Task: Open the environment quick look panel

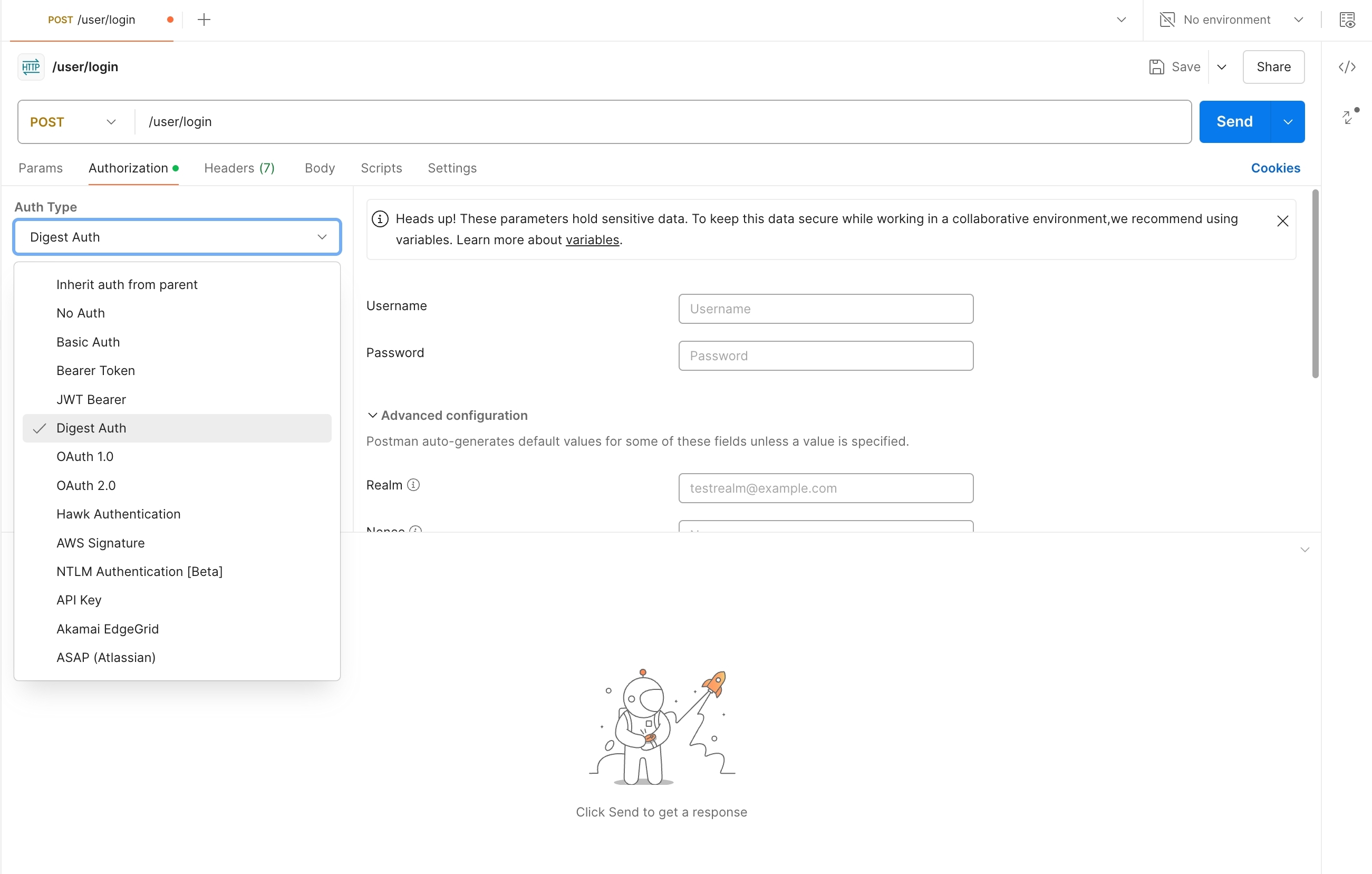Action: pos(1348,20)
